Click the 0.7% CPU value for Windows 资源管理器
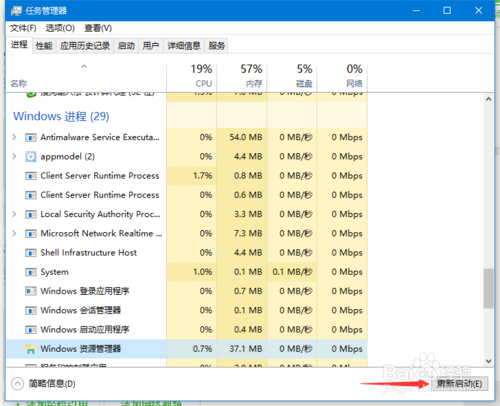500x406 pixels. point(202,349)
